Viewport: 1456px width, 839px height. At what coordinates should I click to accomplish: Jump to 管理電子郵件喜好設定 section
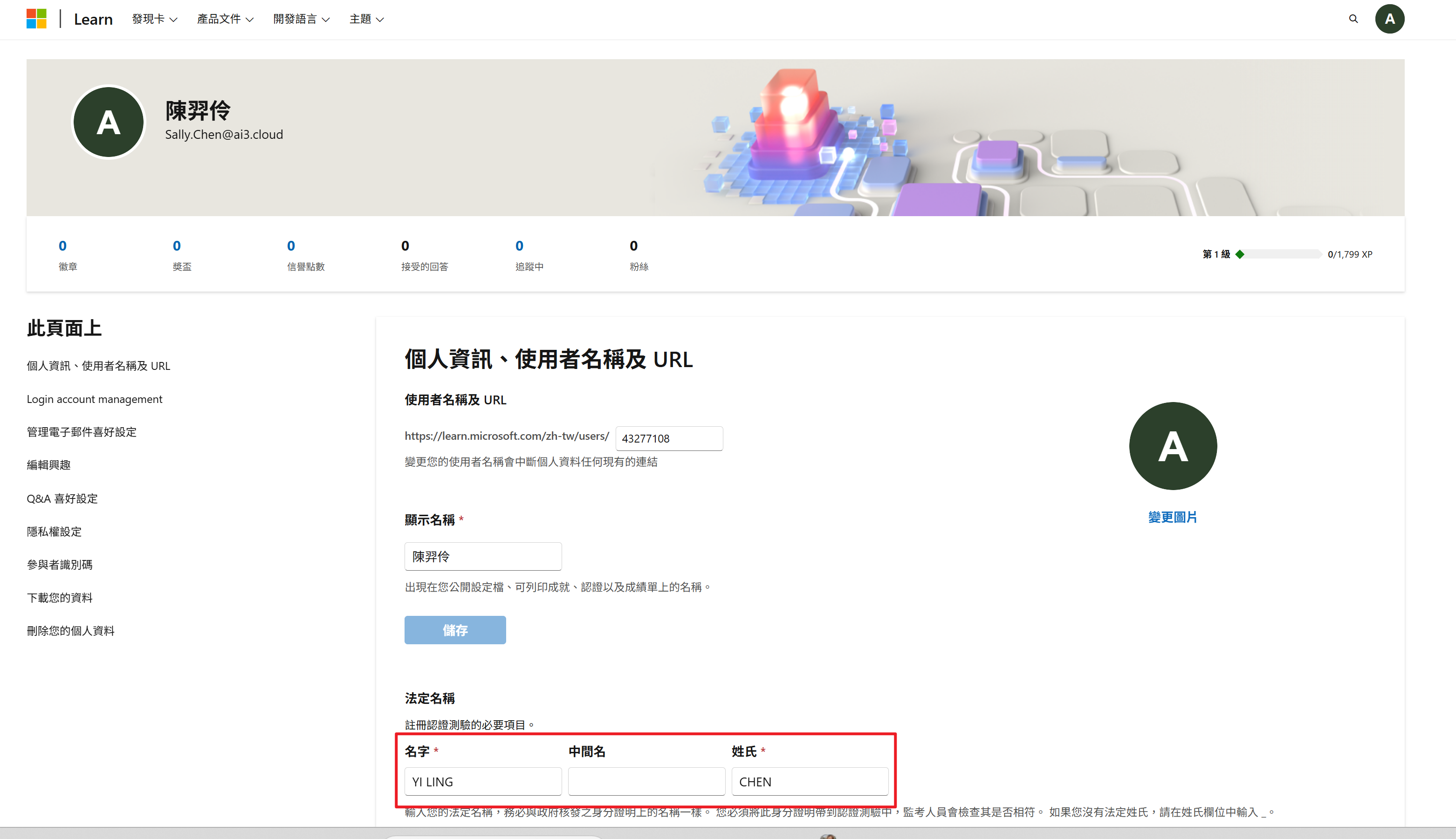click(81, 432)
